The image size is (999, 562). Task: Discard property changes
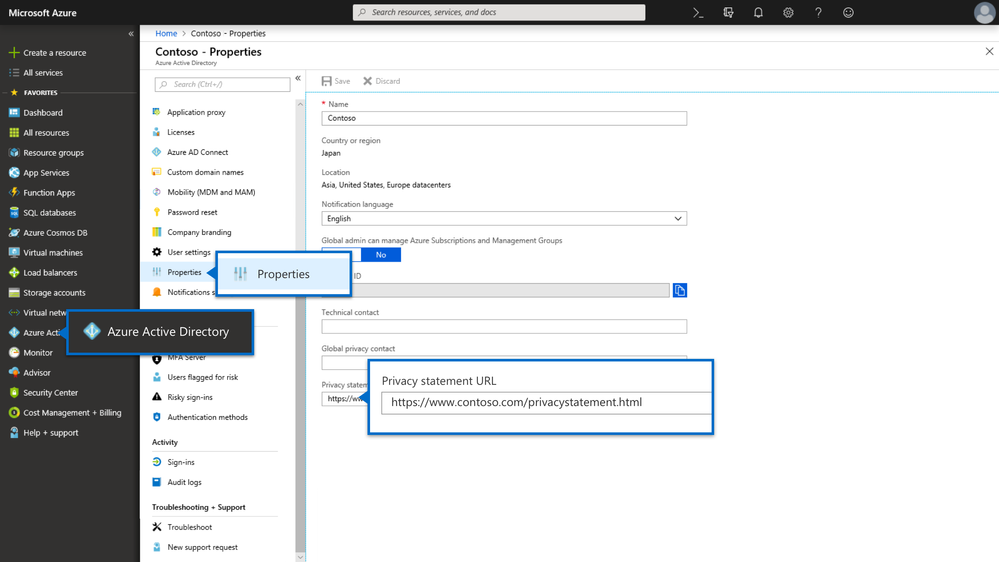click(x=382, y=81)
